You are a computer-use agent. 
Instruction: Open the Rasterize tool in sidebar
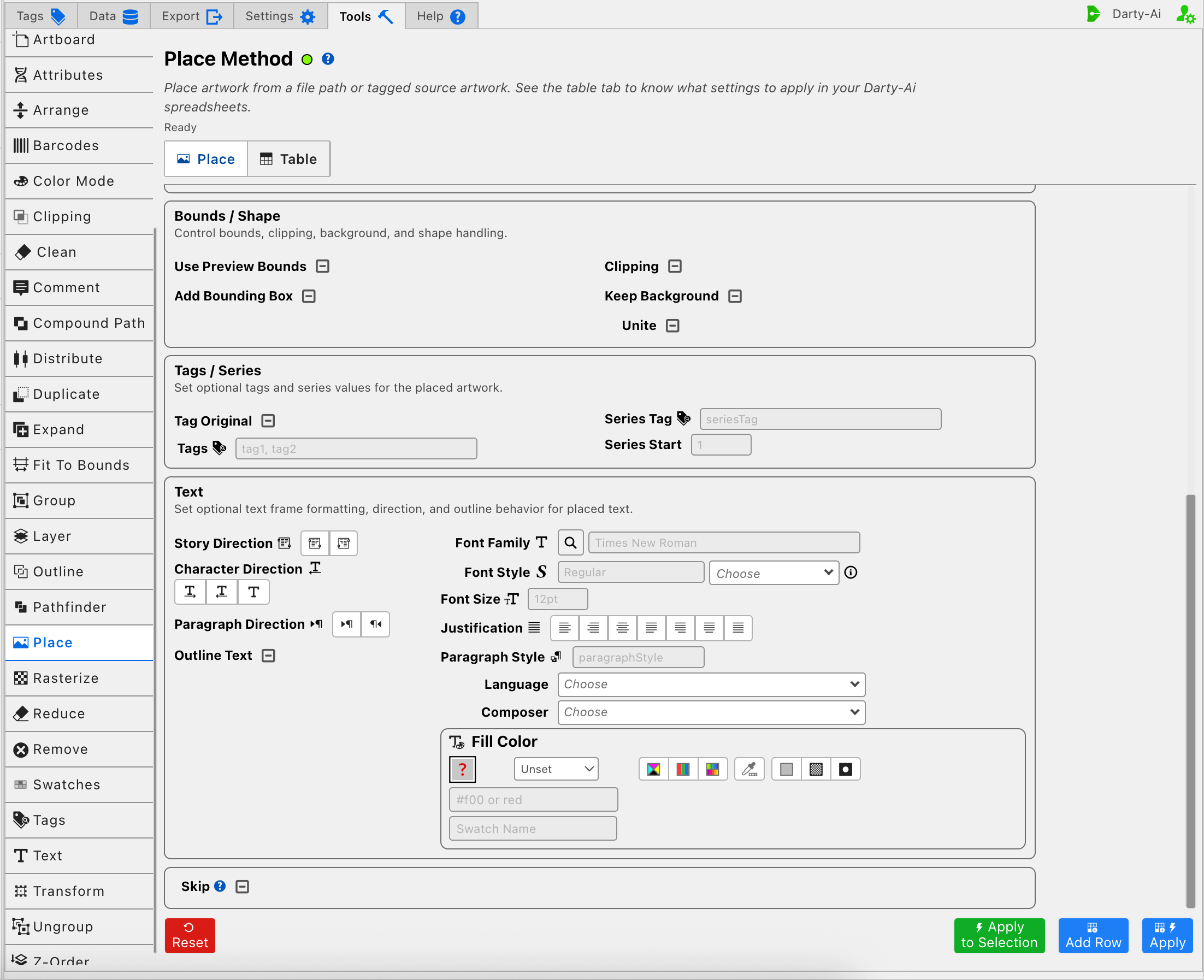coord(79,678)
